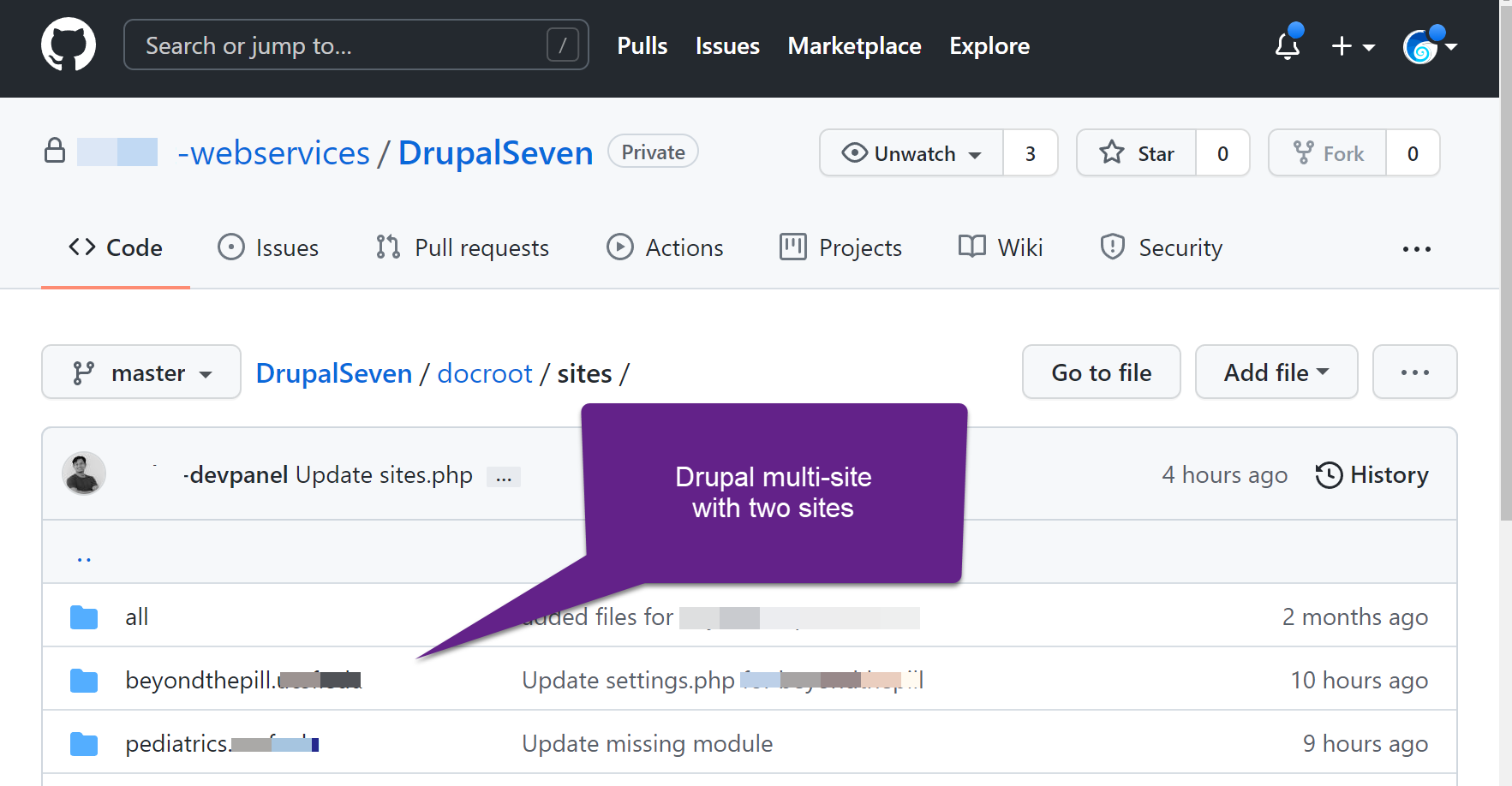Open the docroot breadcrumb link

[485, 373]
